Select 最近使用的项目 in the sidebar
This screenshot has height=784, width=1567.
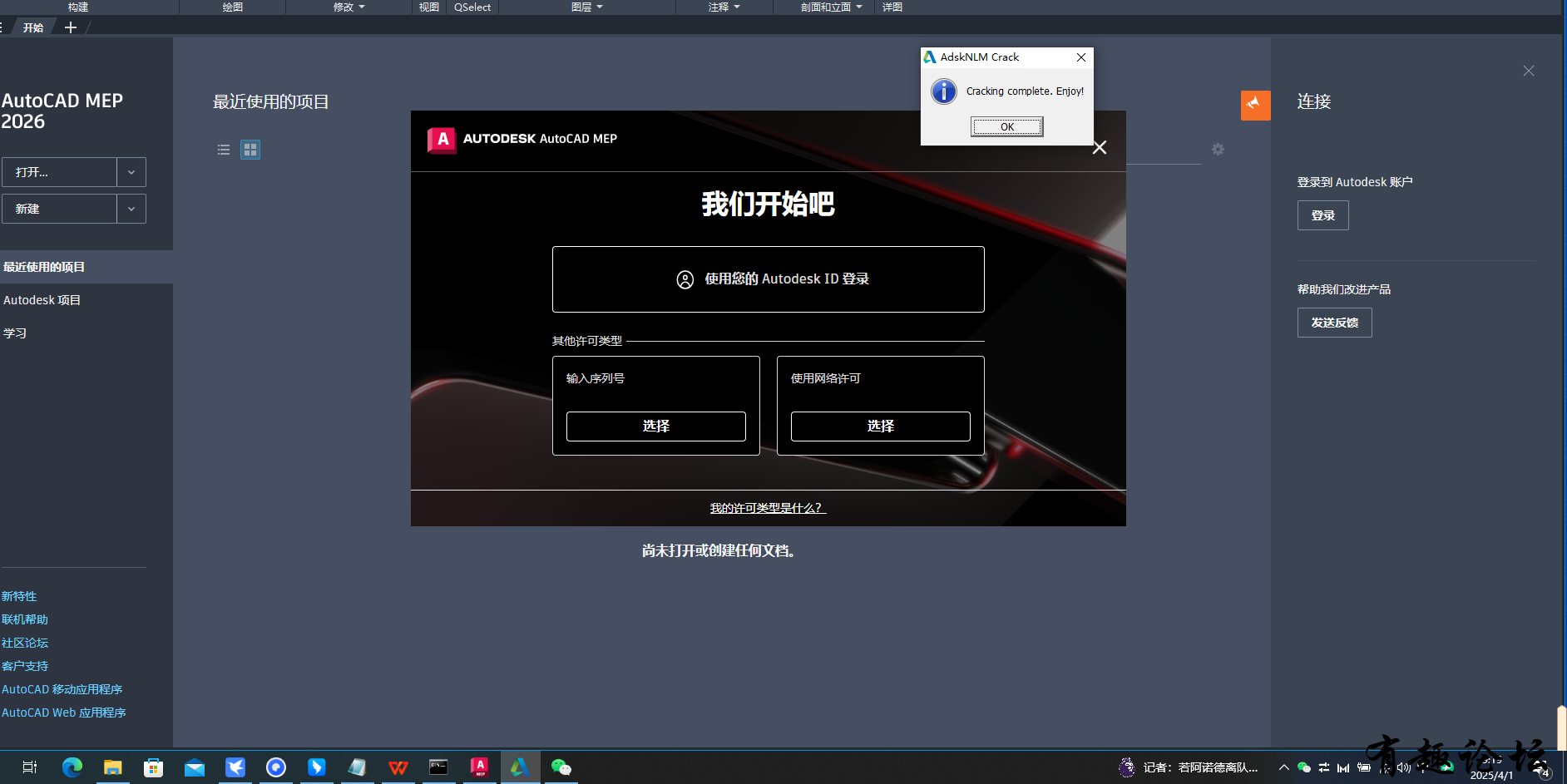[87, 267]
